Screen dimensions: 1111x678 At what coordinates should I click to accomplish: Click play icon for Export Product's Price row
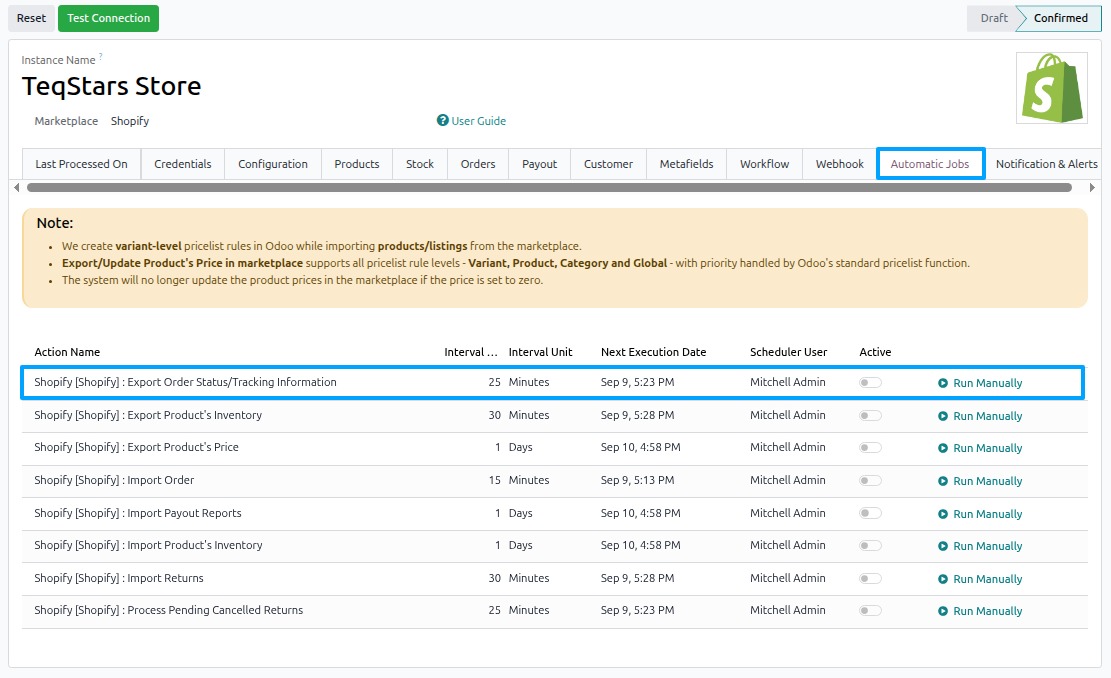943,448
